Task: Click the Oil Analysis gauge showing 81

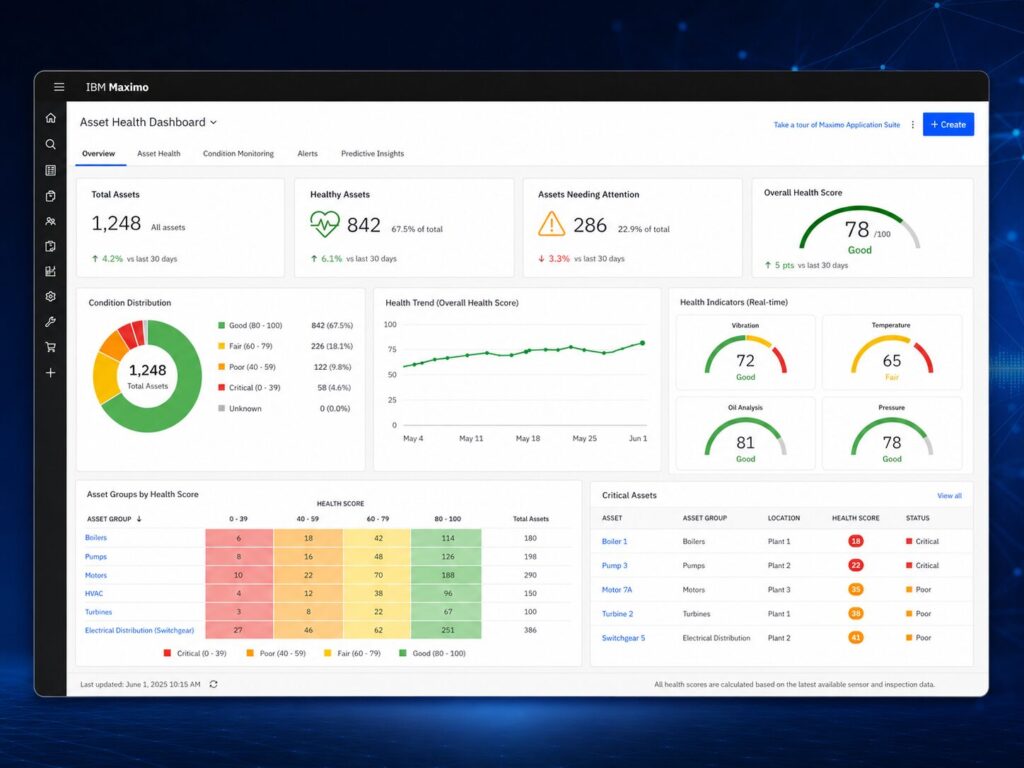Action: [x=746, y=438]
